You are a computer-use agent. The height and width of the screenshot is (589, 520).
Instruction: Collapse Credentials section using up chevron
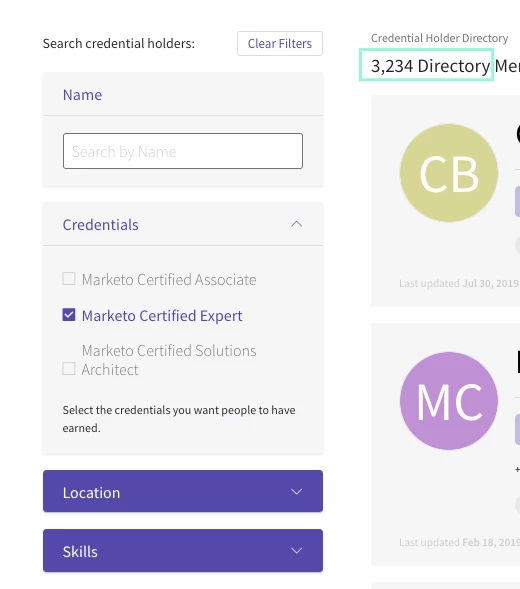click(296, 224)
